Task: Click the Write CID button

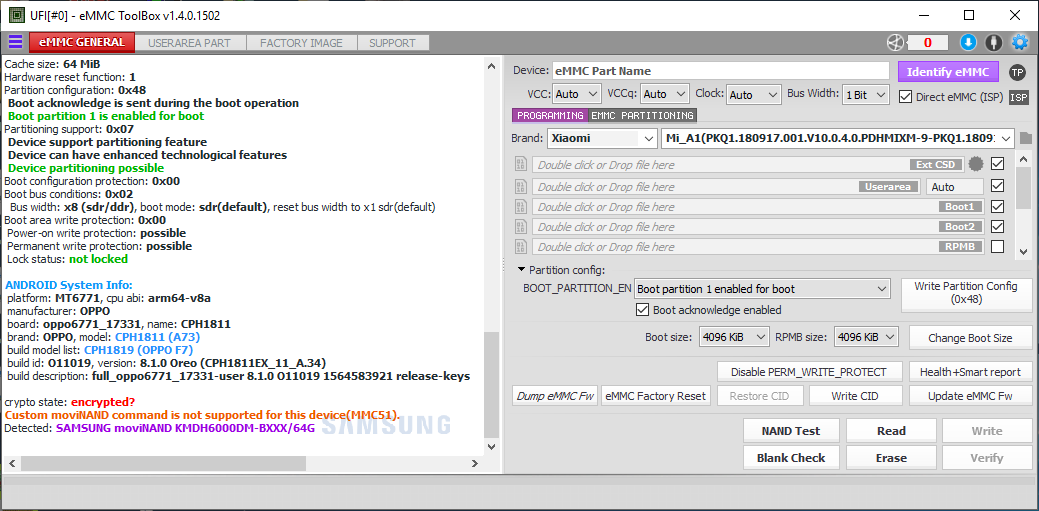Action: (853, 396)
